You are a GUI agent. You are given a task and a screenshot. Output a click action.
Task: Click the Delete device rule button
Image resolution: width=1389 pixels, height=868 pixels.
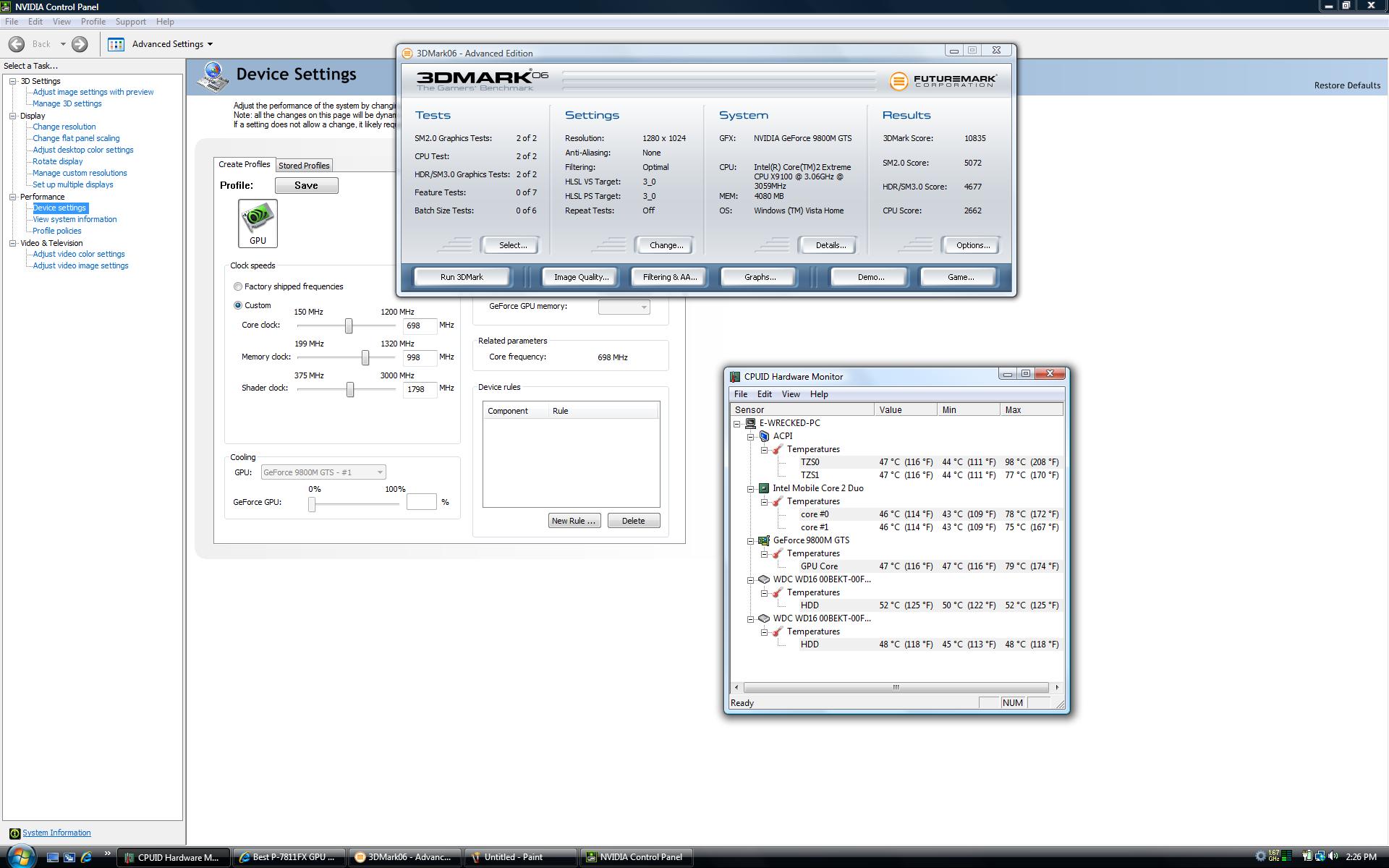point(633,521)
